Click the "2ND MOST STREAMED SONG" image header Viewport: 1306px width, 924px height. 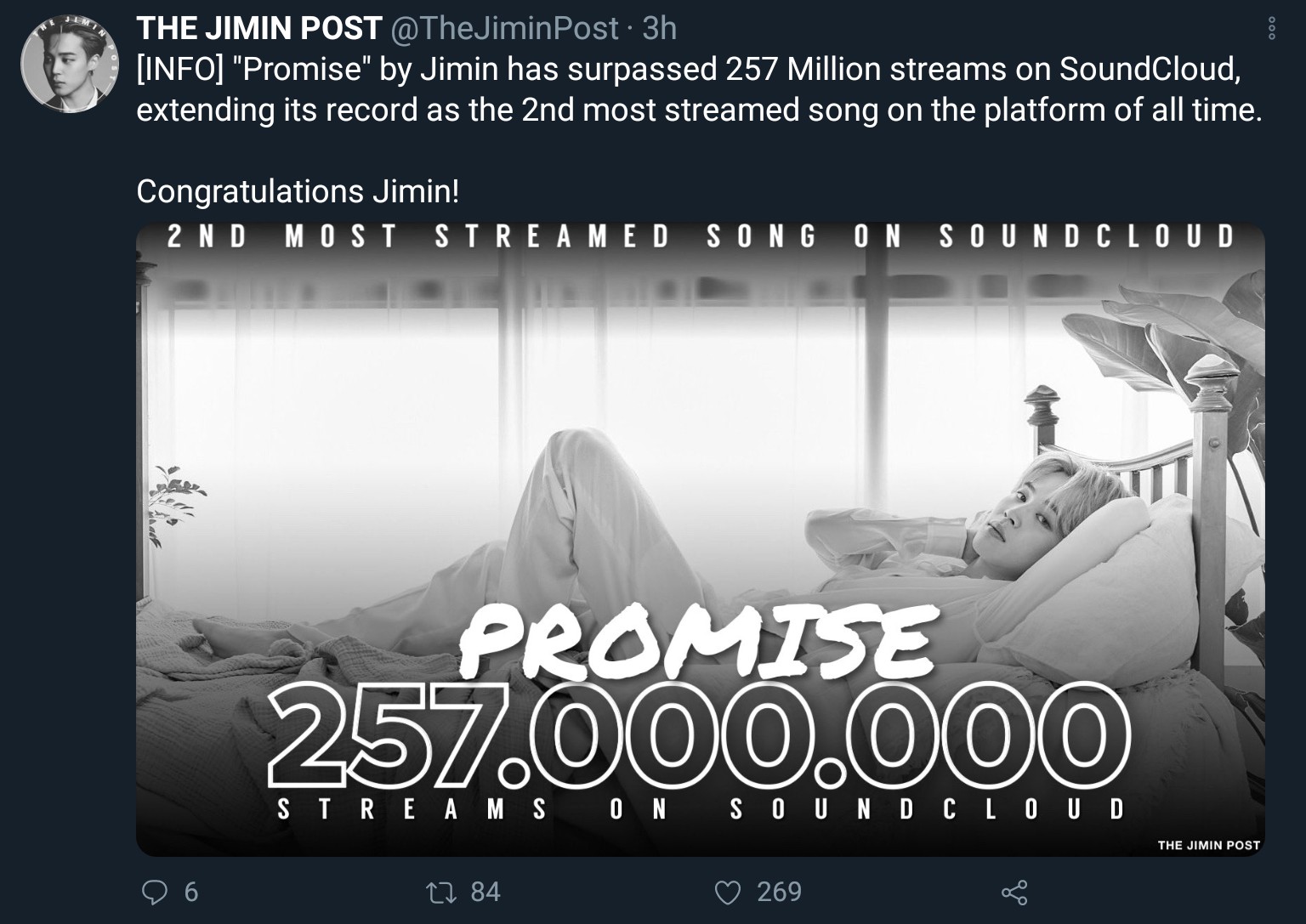[700, 236]
